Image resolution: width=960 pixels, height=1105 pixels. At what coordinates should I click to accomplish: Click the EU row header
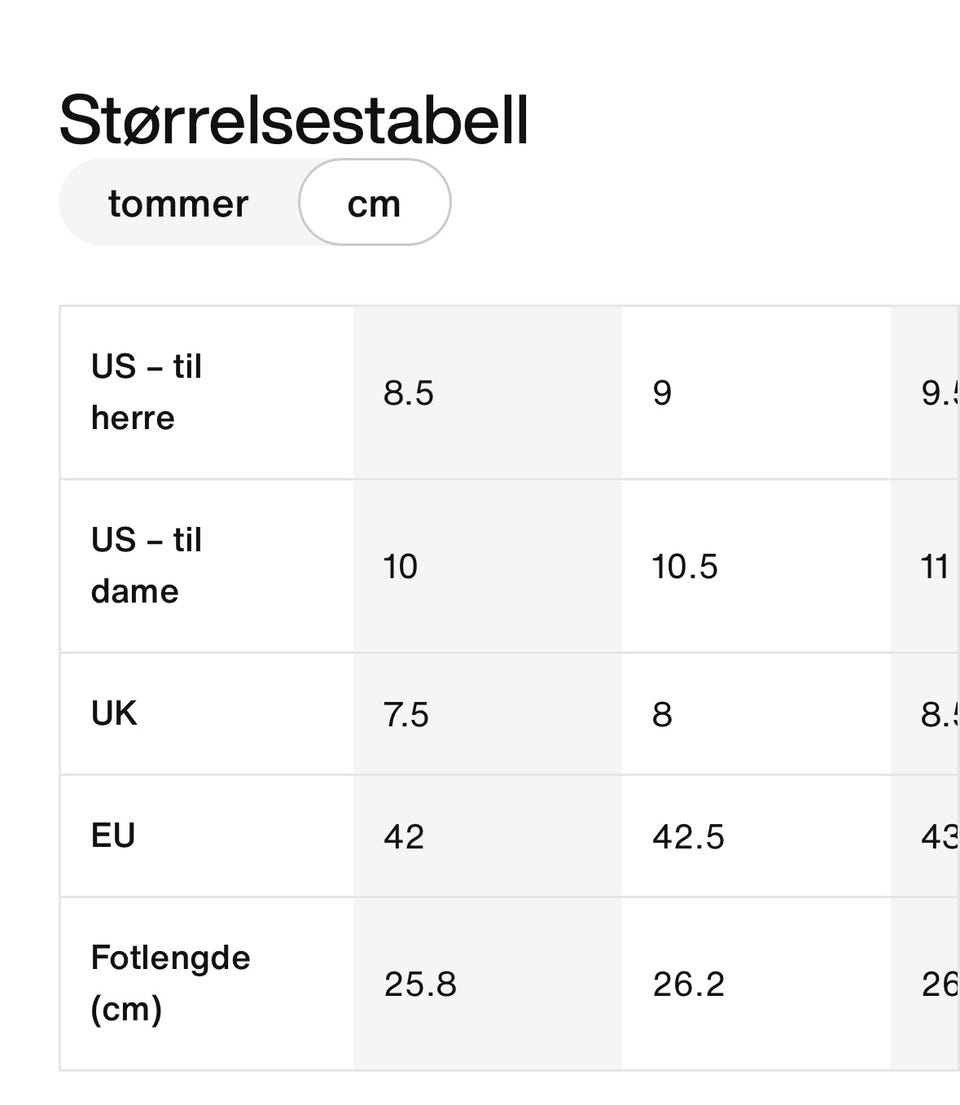tap(113, 836)
